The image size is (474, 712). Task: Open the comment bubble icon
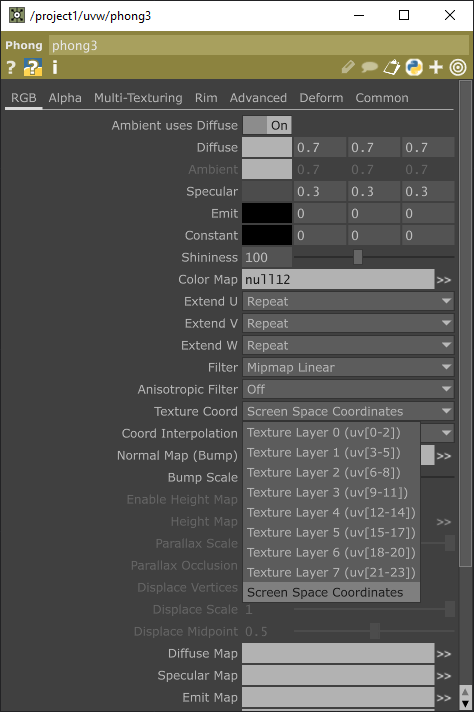pyautogui.click(x=370, y=68)
